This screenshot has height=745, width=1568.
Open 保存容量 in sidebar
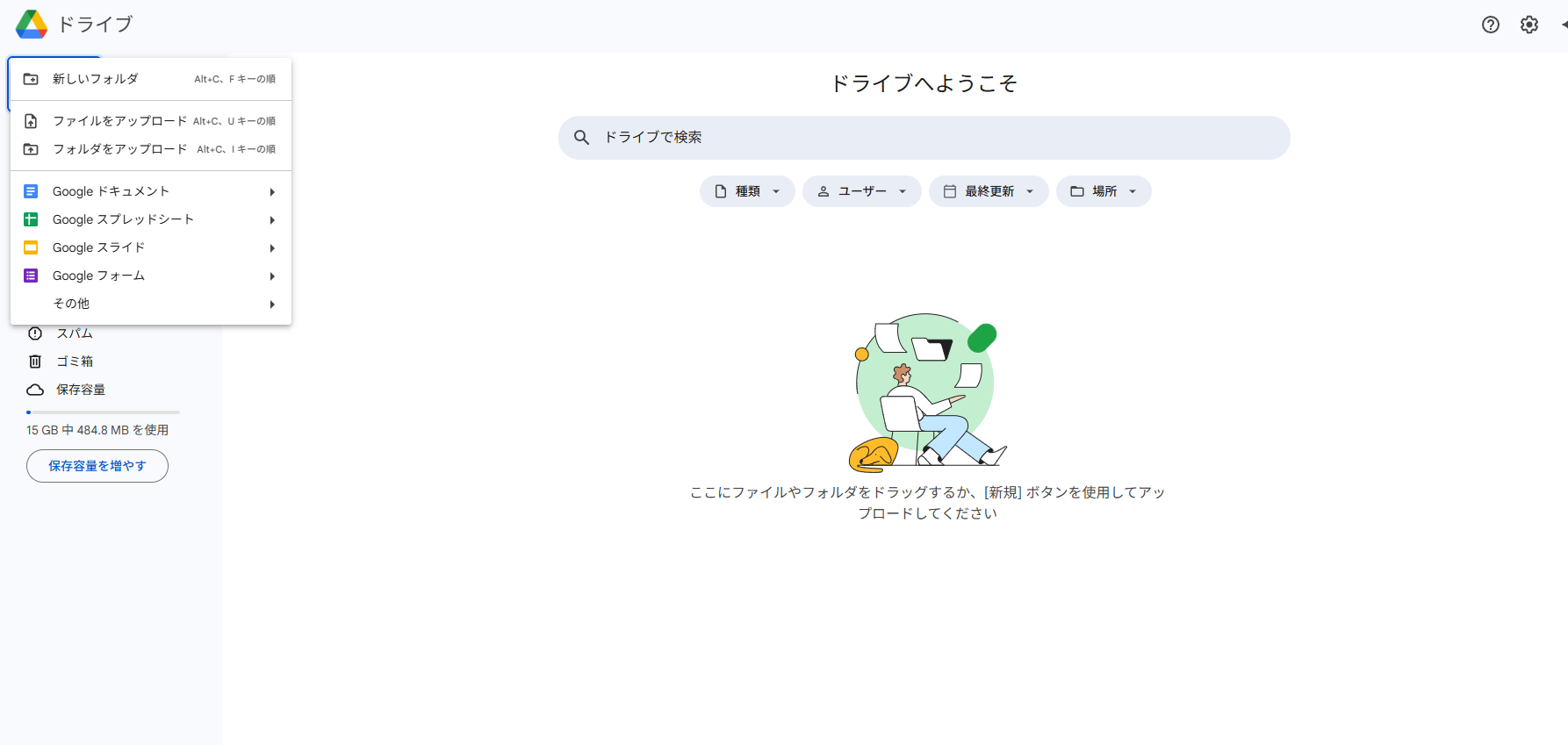(81, 390)
